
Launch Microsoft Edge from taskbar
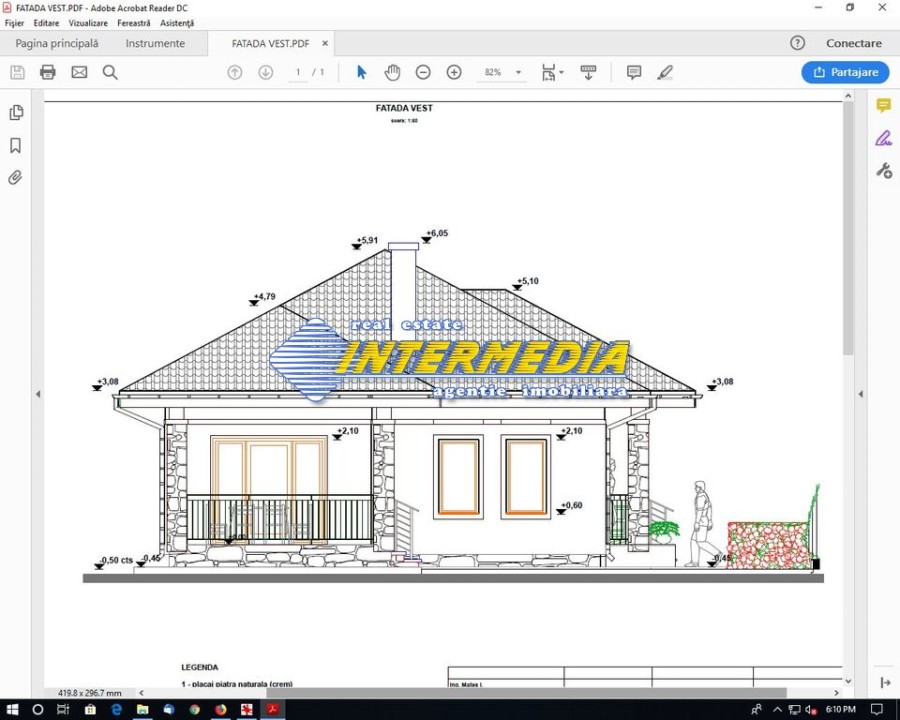point(117,710)
